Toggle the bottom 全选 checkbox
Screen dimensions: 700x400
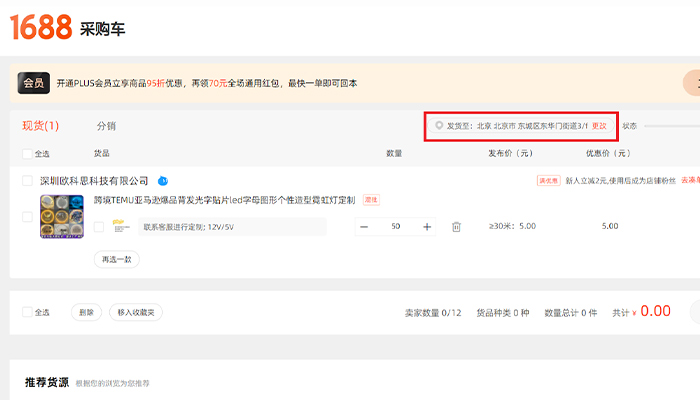(x=27, y=312)
